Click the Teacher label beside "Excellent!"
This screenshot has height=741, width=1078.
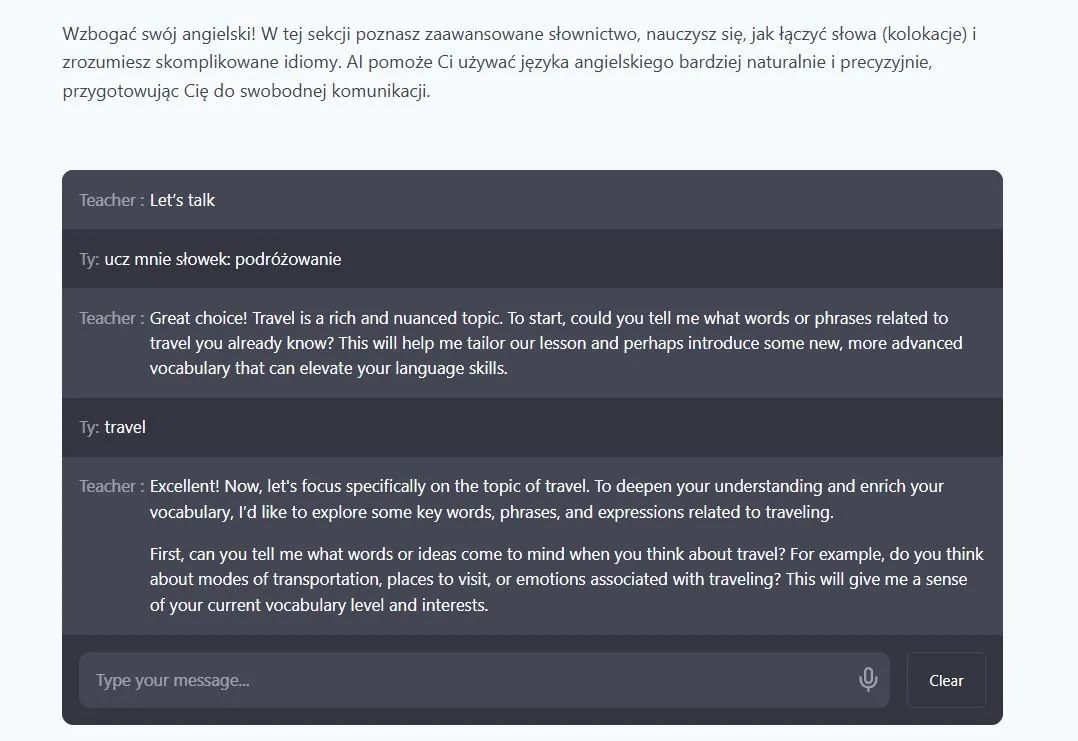(x=111, y=486)
